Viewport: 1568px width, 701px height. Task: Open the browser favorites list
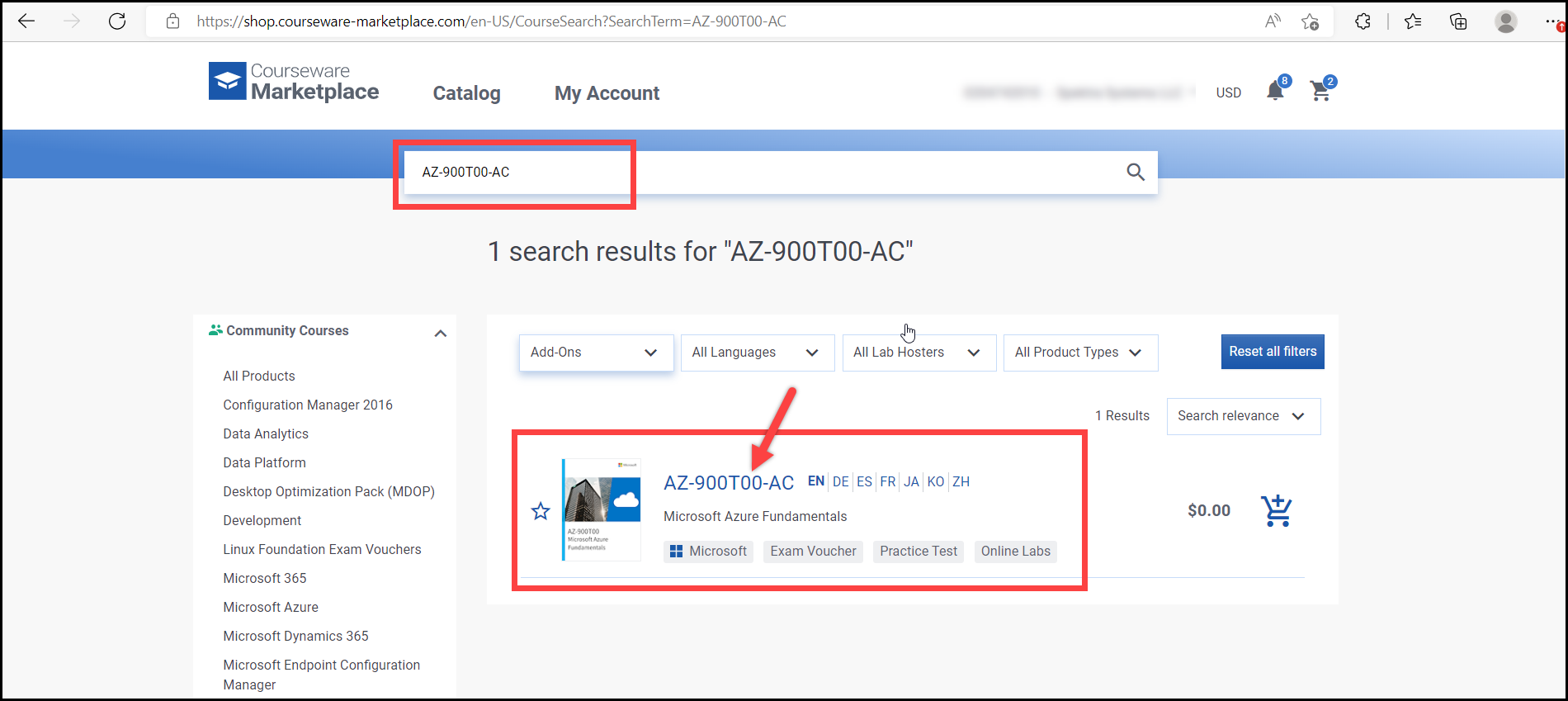(1413, 21)
